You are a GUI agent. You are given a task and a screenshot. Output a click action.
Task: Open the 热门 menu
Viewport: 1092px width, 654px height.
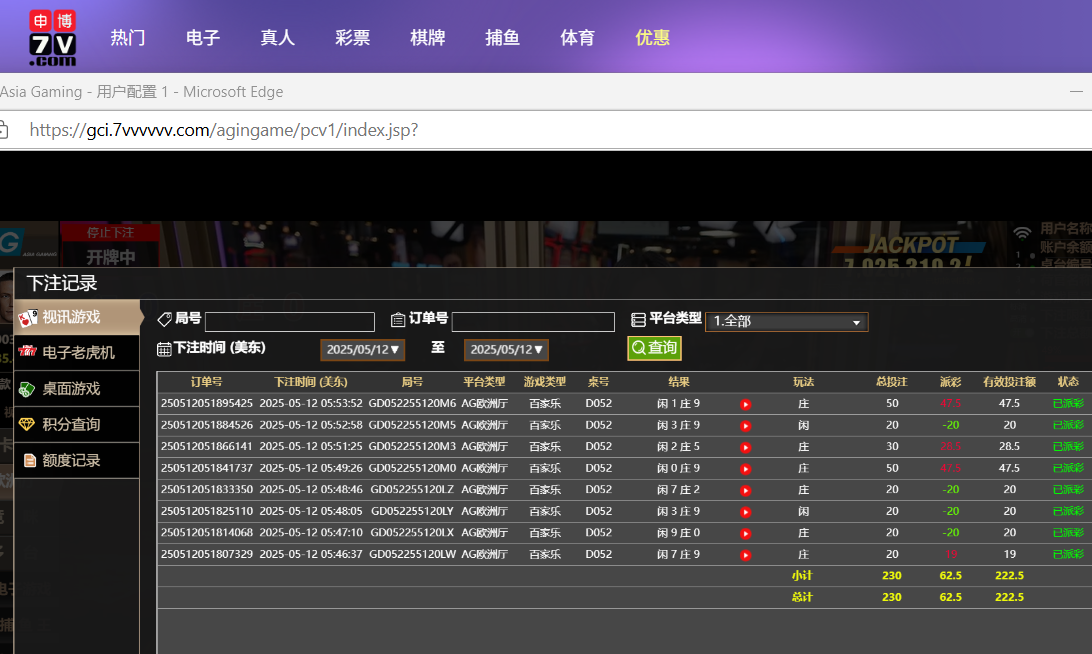(128, 38)
